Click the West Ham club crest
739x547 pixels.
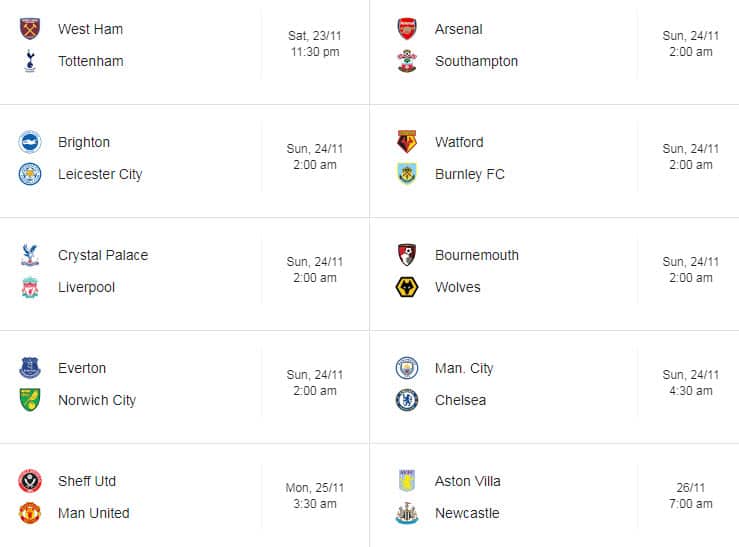pos(30,29)
